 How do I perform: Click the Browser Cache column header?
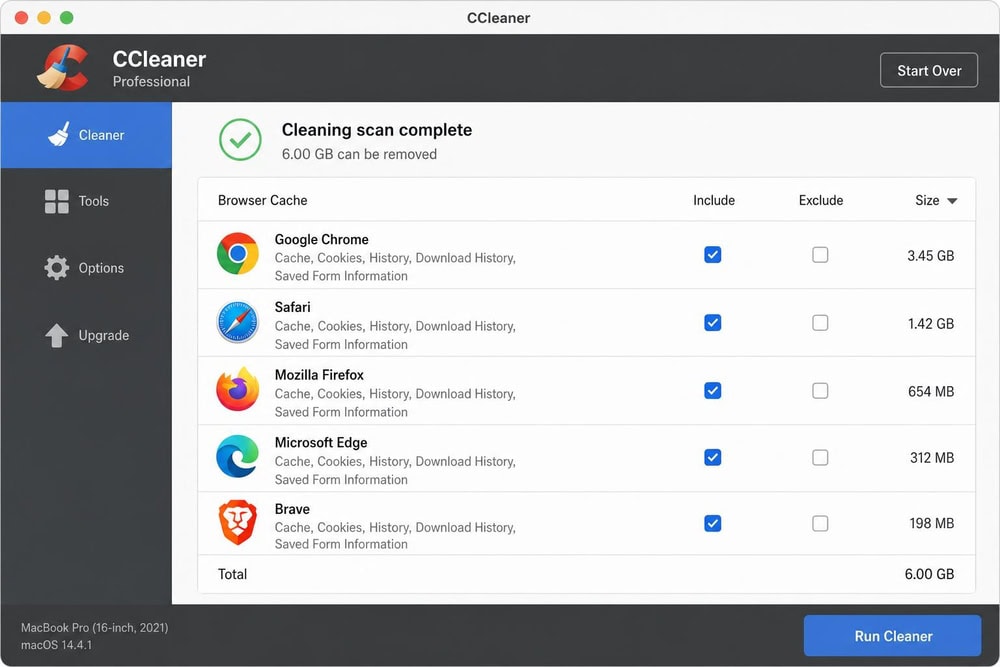[x=263, y=200]
